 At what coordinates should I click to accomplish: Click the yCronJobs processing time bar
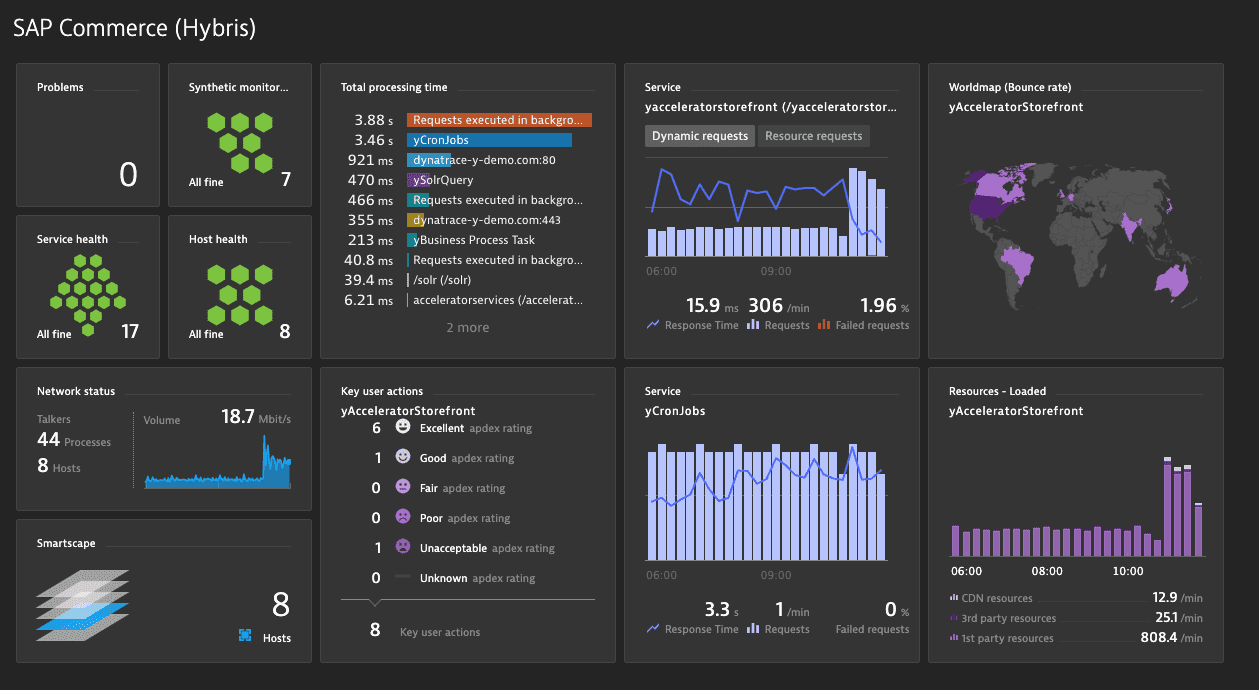[x=489, y=139]
